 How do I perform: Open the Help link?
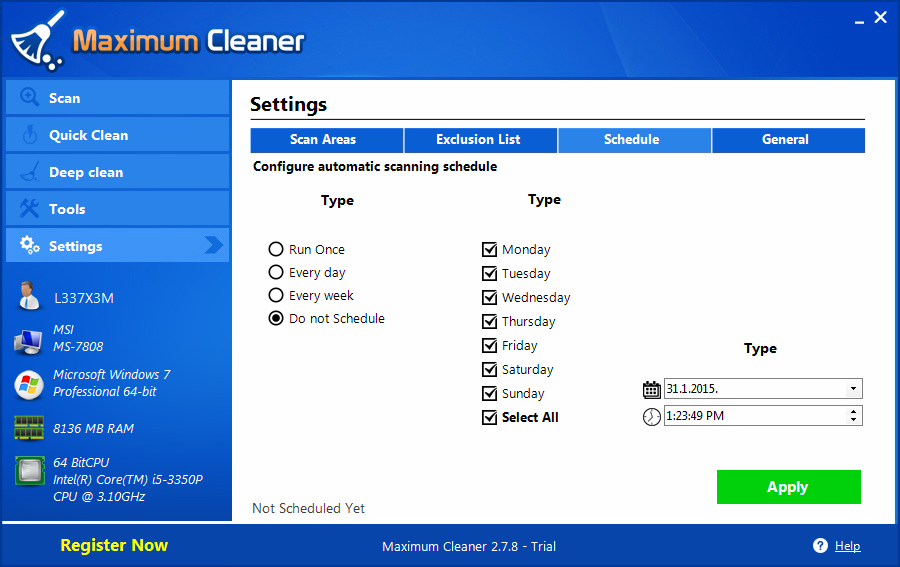coord(847,546)
